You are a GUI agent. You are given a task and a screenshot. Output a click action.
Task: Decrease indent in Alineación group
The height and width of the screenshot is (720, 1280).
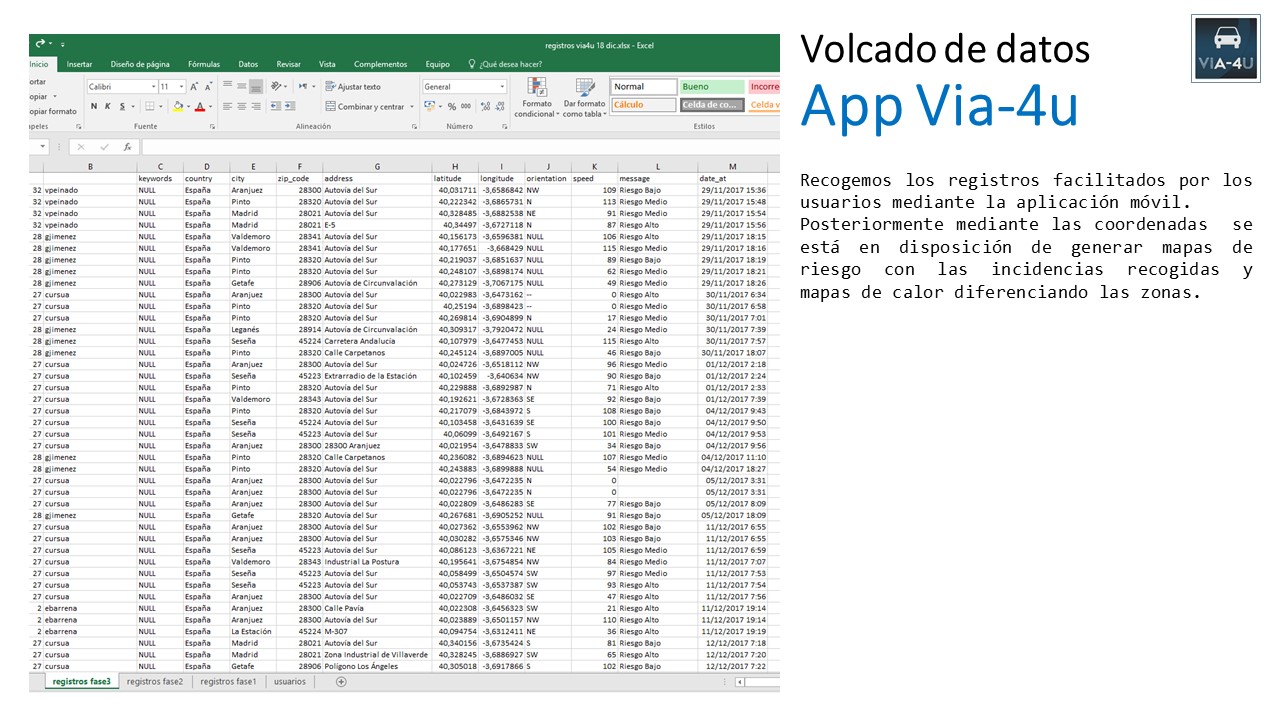[276, 107]
